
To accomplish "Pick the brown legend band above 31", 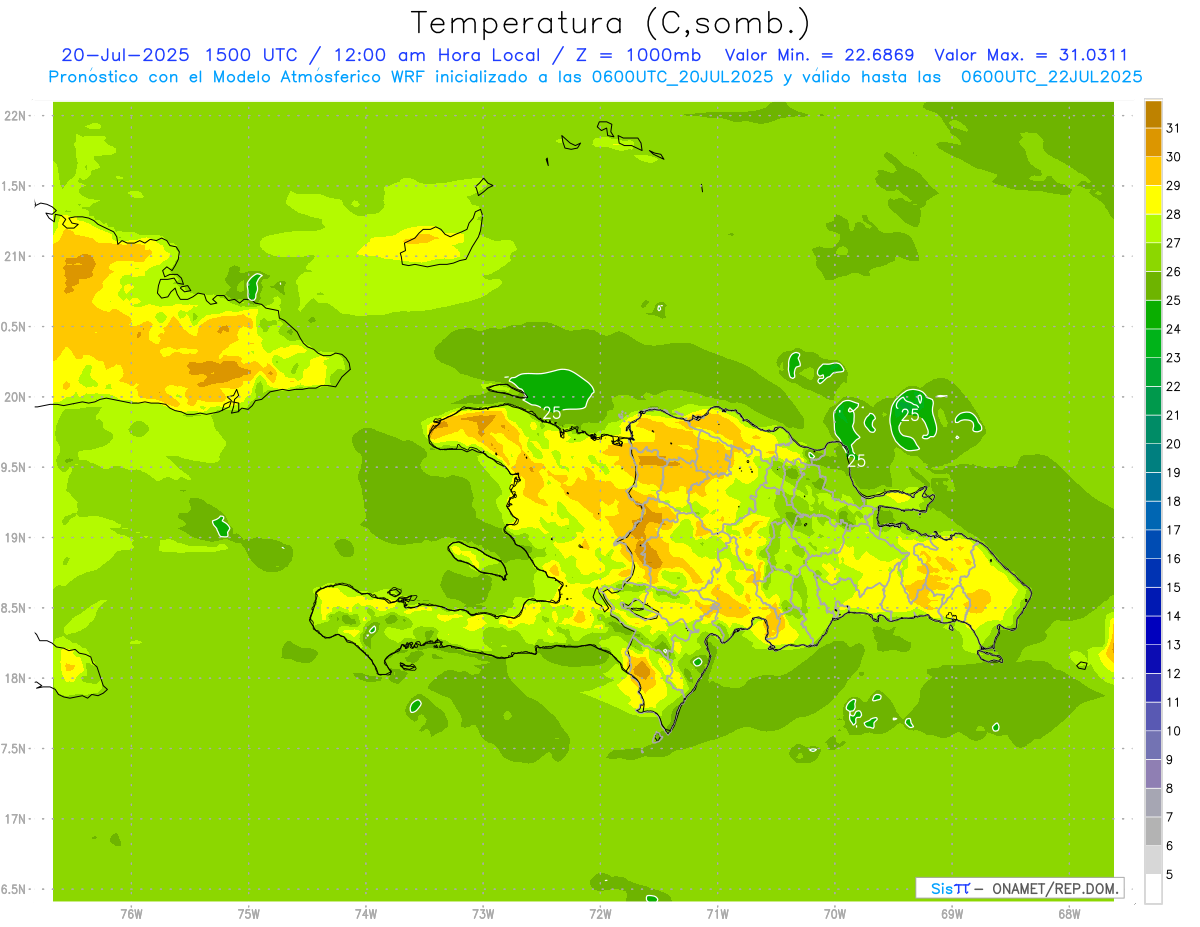I will tap(1153, 114).
